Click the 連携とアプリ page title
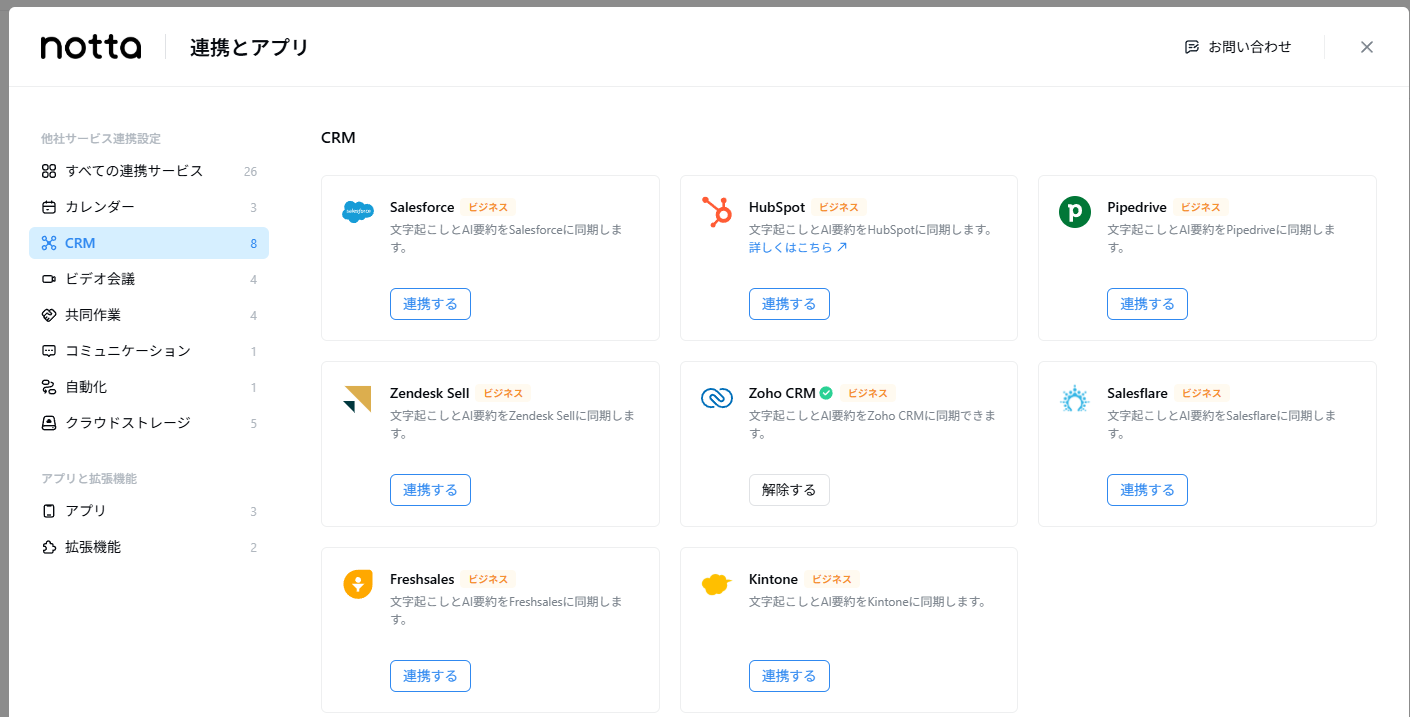Image resolution: width=1410 pixels, height=717 pixels. click(249, 47)
